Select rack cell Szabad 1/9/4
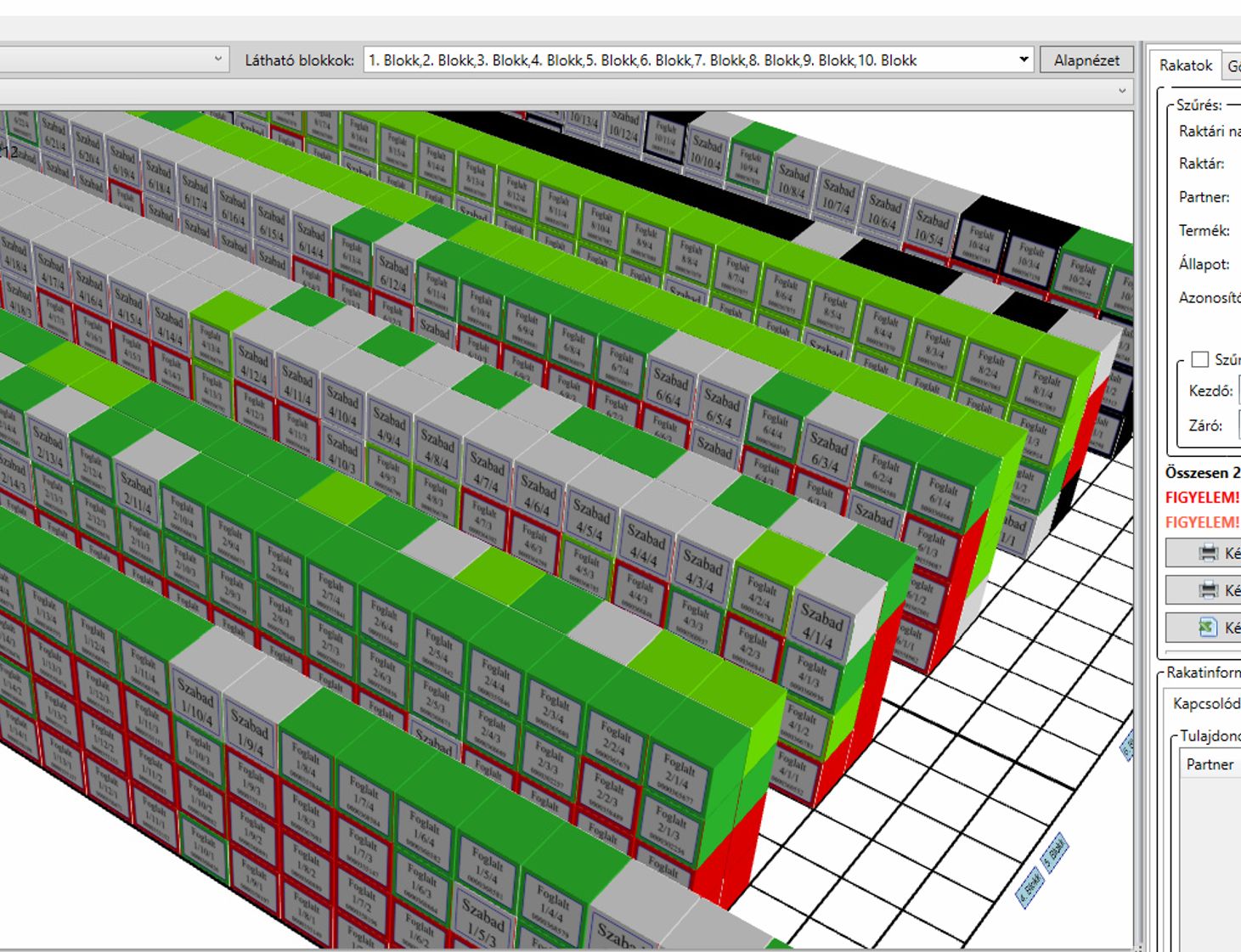Screen dimensions: 1241x952 pos(248,734)
